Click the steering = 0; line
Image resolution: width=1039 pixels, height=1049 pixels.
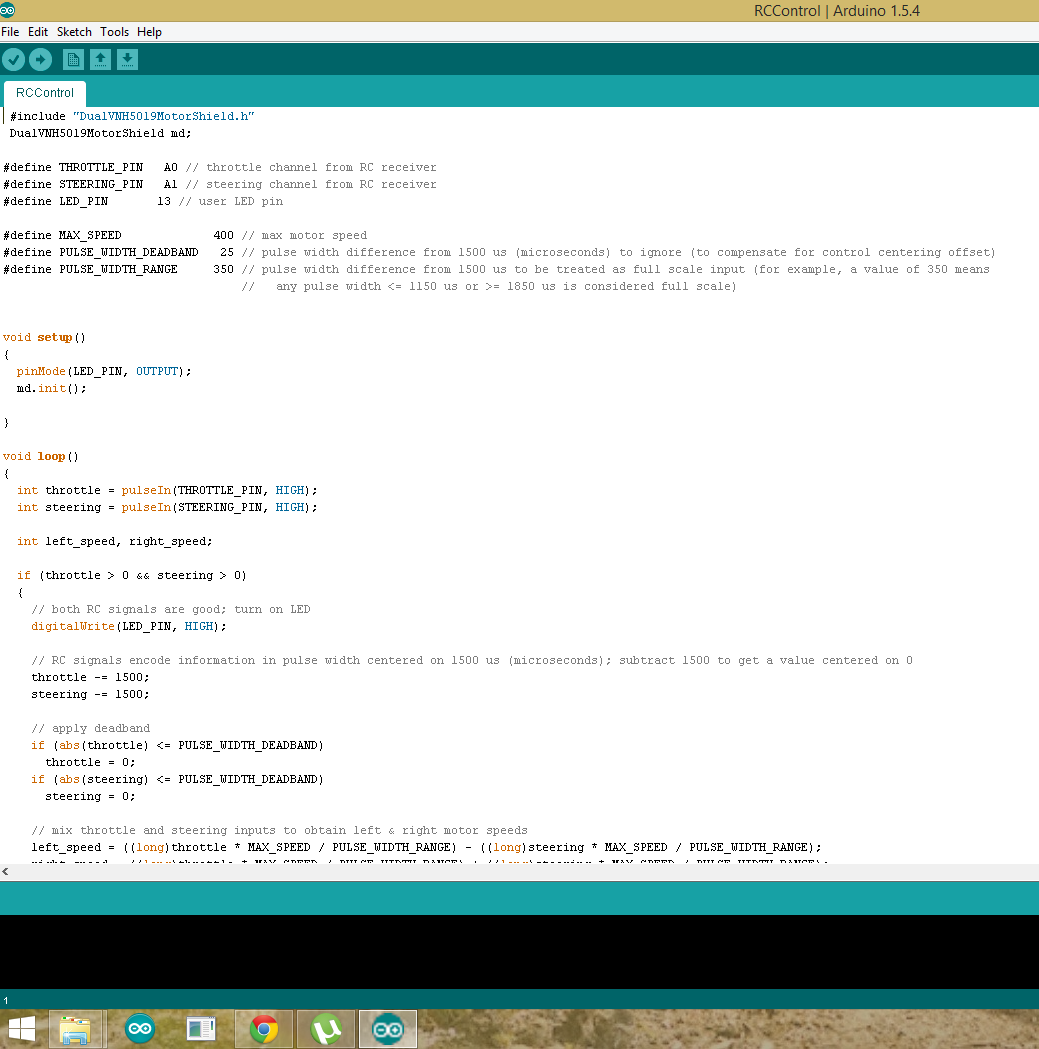tap(90, 796)
